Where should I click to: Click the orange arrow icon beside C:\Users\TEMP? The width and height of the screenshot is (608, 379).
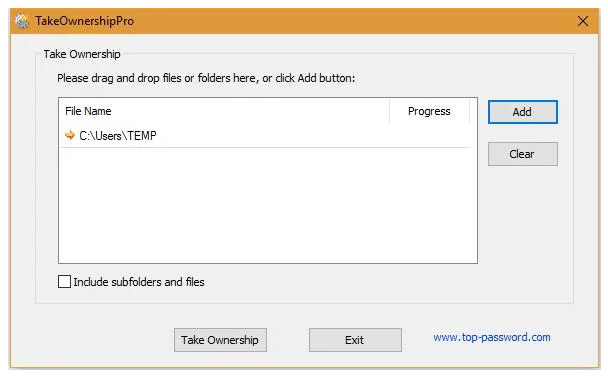click(70, 135)
